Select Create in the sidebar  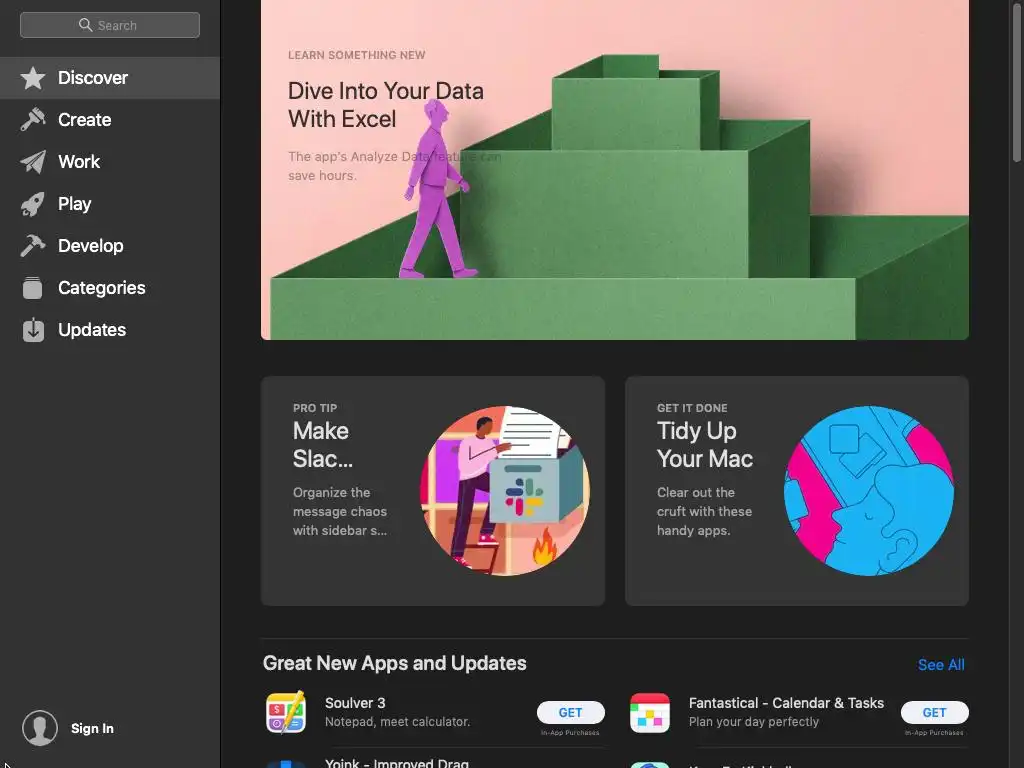click(x=110, y=120)
